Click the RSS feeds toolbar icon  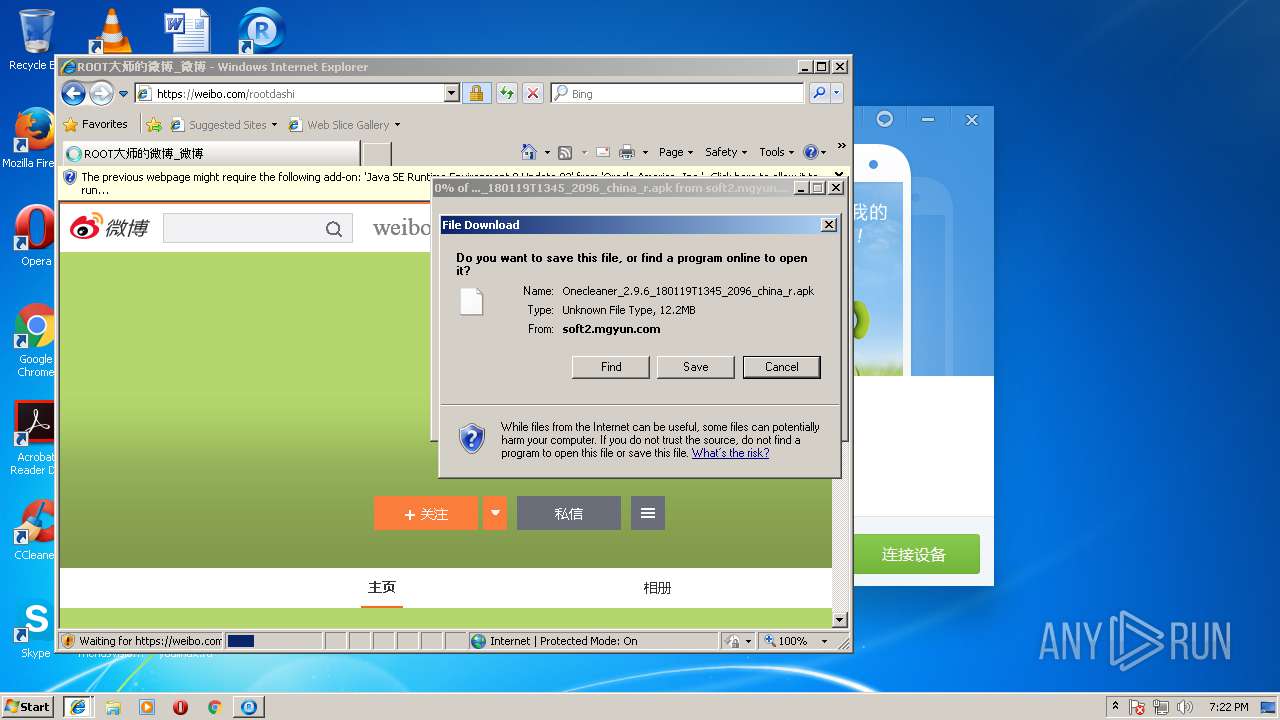[565, 152]
